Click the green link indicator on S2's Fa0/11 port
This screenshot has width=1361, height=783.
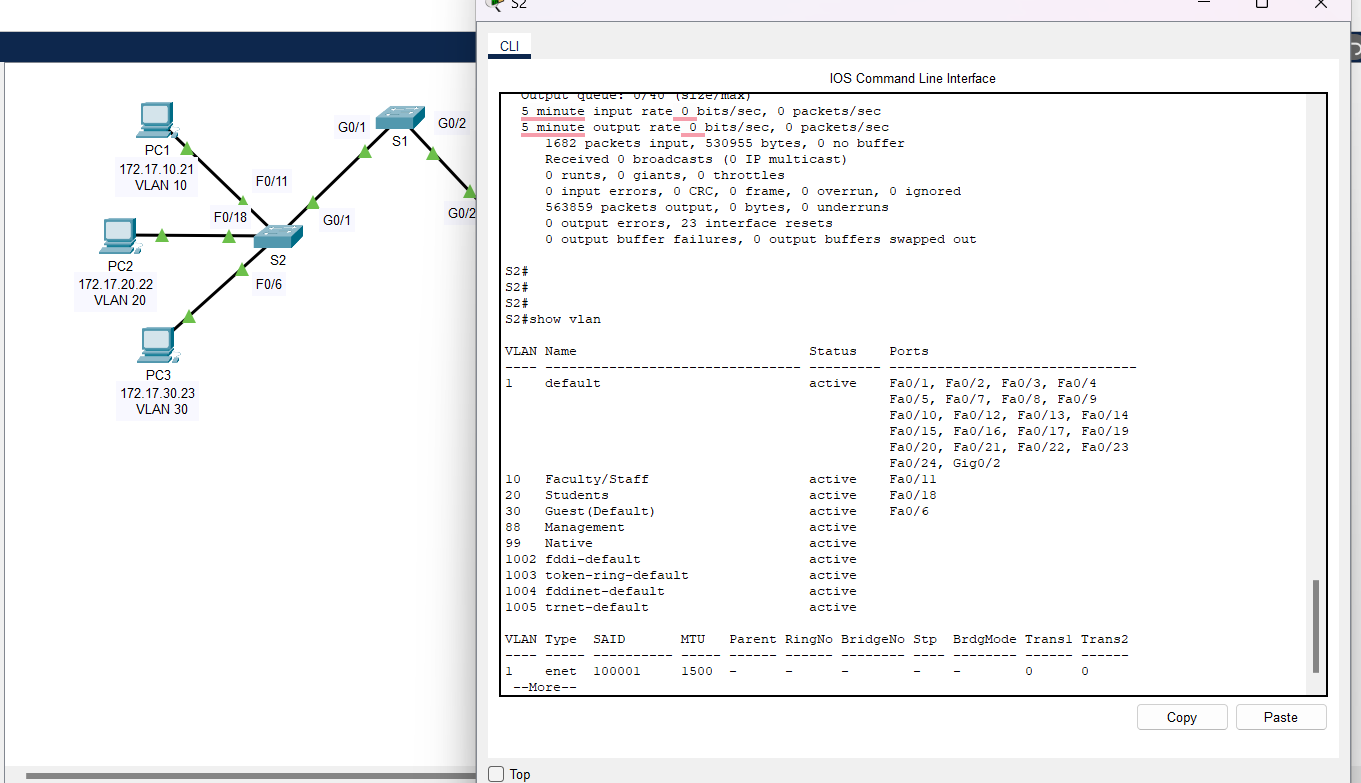[244, 200]
